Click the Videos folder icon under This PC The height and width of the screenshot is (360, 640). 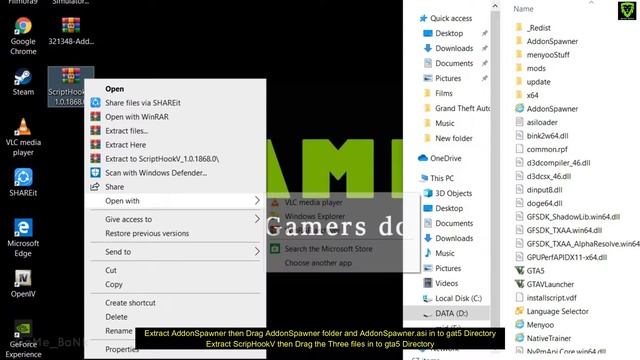[428, 283]
